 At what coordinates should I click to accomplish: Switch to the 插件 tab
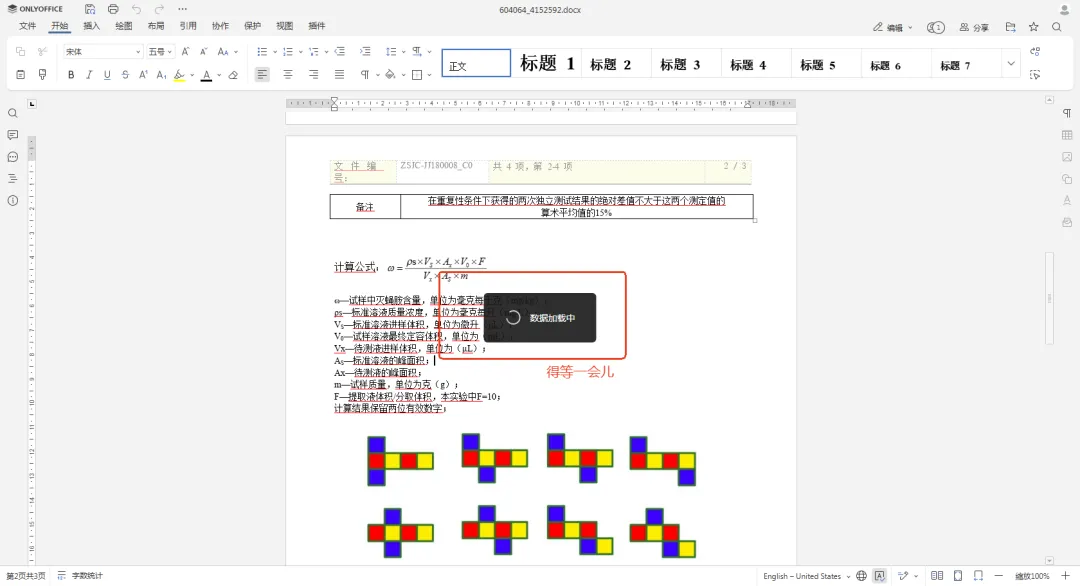click(317, 26)
